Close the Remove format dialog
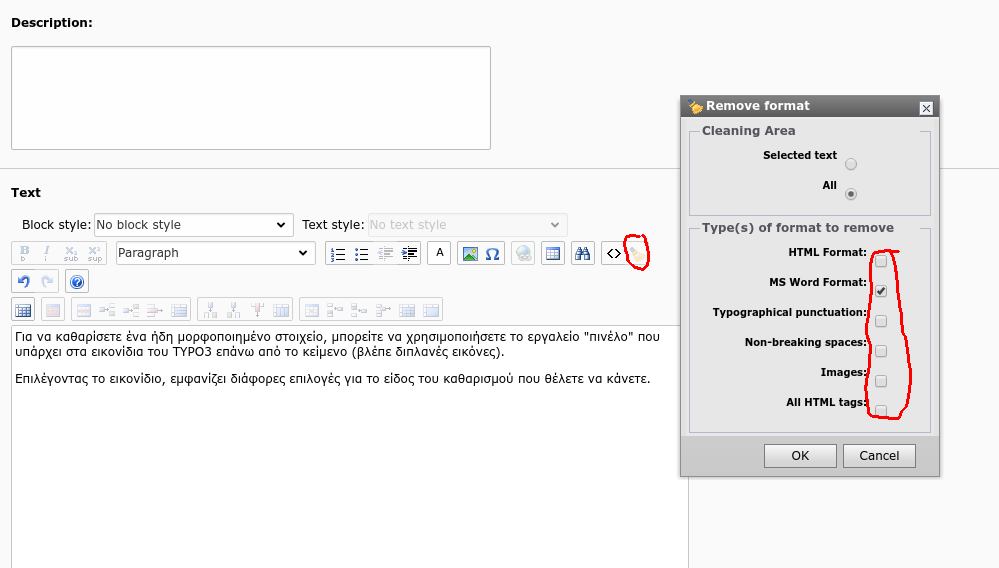The width and height of the screenshot is (999, 568). tap(926, 108)
